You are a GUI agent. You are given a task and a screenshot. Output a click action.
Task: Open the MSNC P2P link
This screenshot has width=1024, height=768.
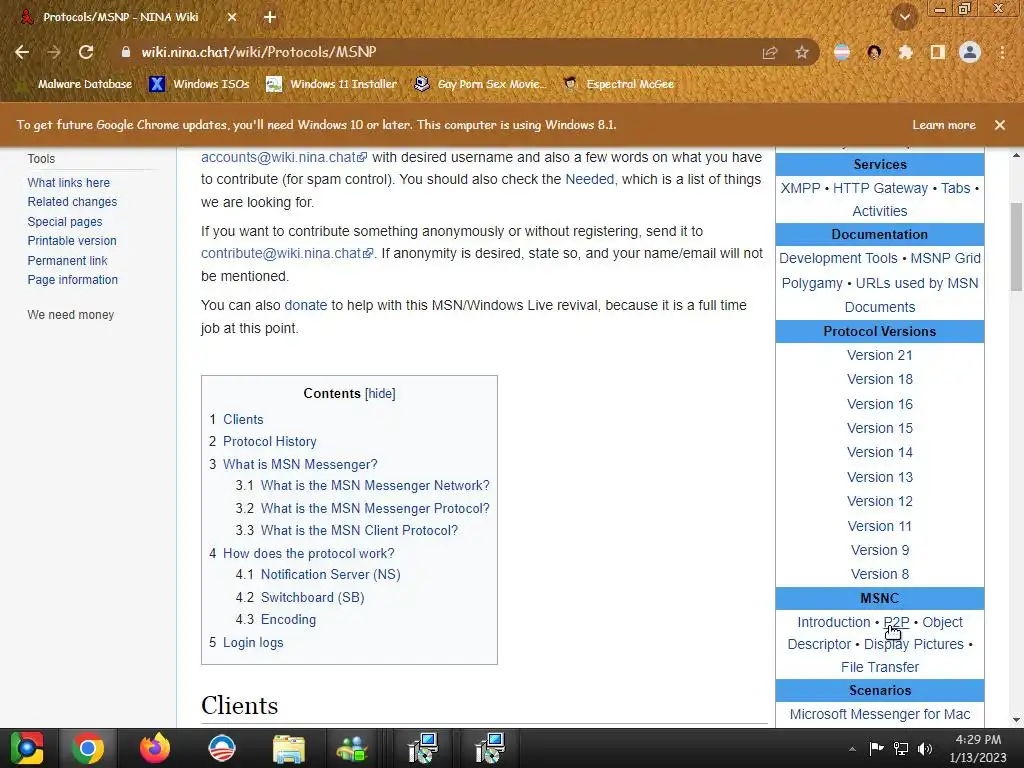(x=896, y=622)
